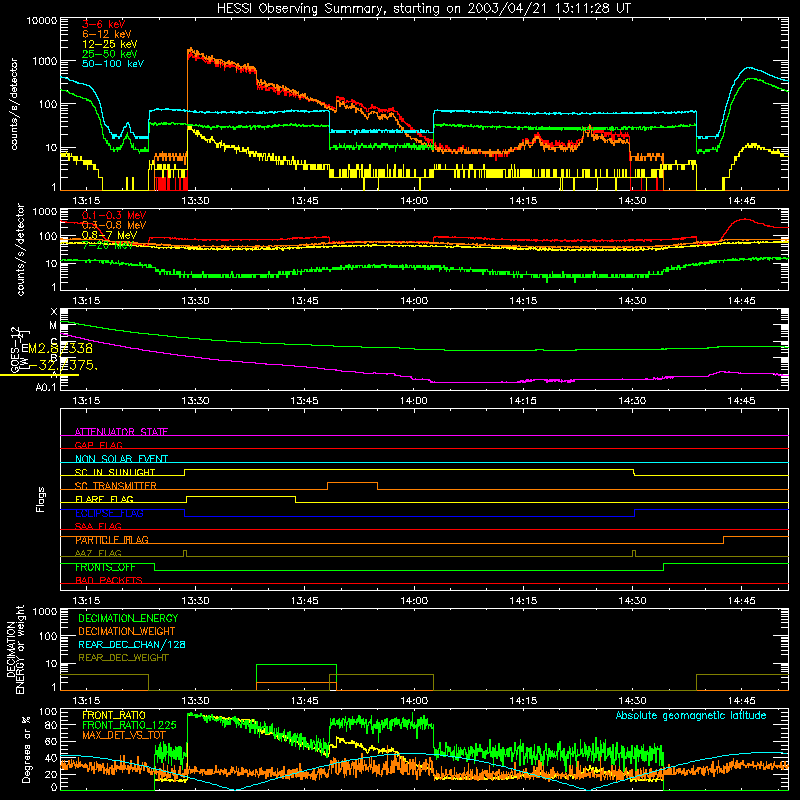
Task: Click the FLARE_FLAG label
Action: (104, 499)
